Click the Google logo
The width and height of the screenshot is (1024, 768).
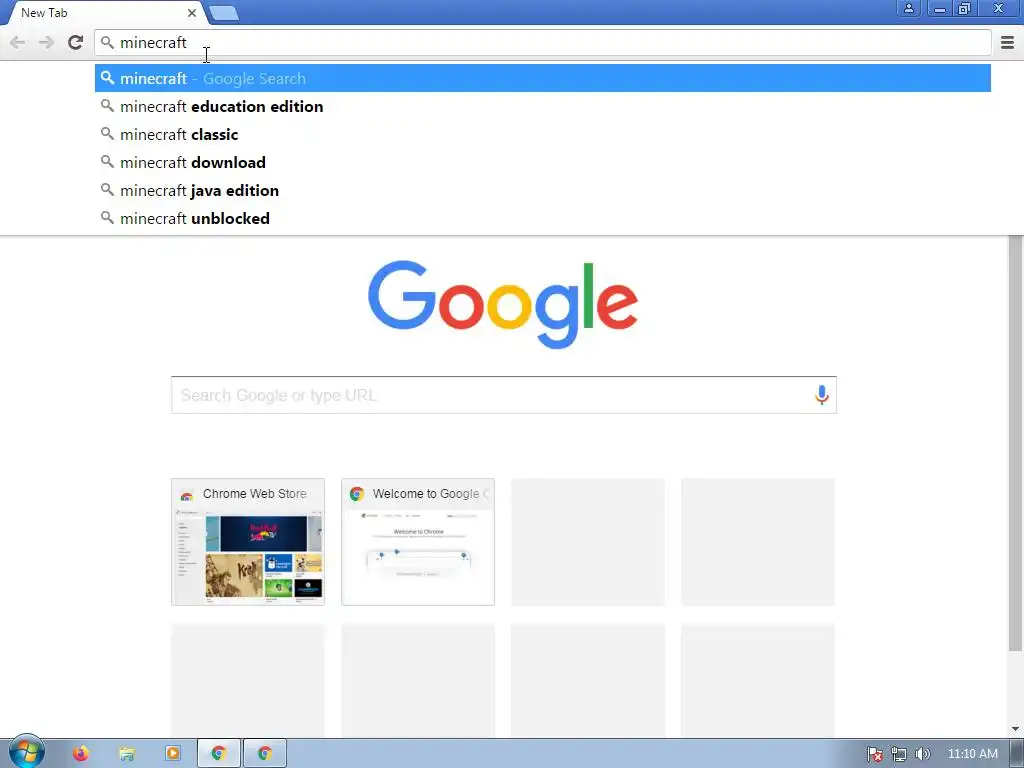click(503, 304)
